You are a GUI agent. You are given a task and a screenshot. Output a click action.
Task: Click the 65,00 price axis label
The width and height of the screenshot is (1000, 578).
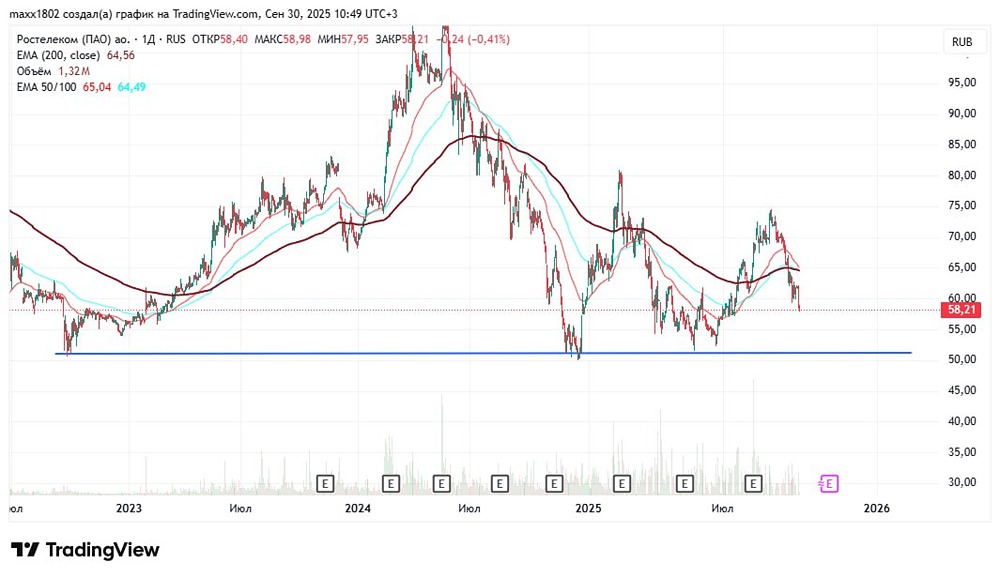tap(962, 267)
